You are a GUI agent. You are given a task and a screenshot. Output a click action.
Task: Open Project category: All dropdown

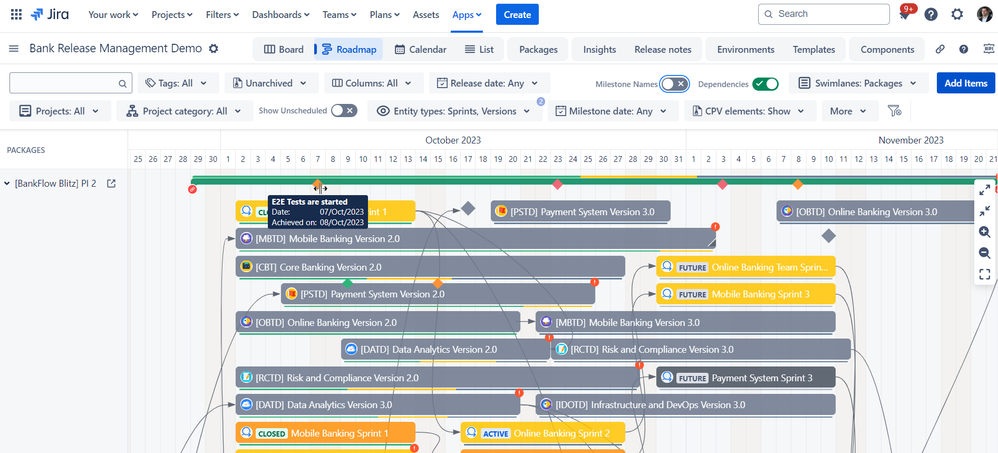pyautogui.click(x=185, y=111)
